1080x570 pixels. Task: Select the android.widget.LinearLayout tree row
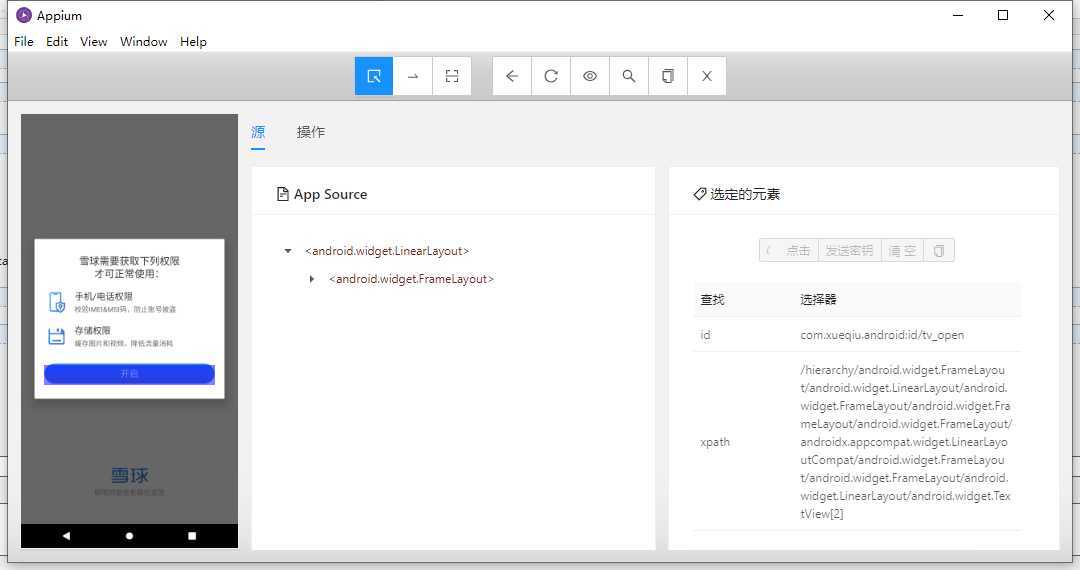tap(387, 251)
